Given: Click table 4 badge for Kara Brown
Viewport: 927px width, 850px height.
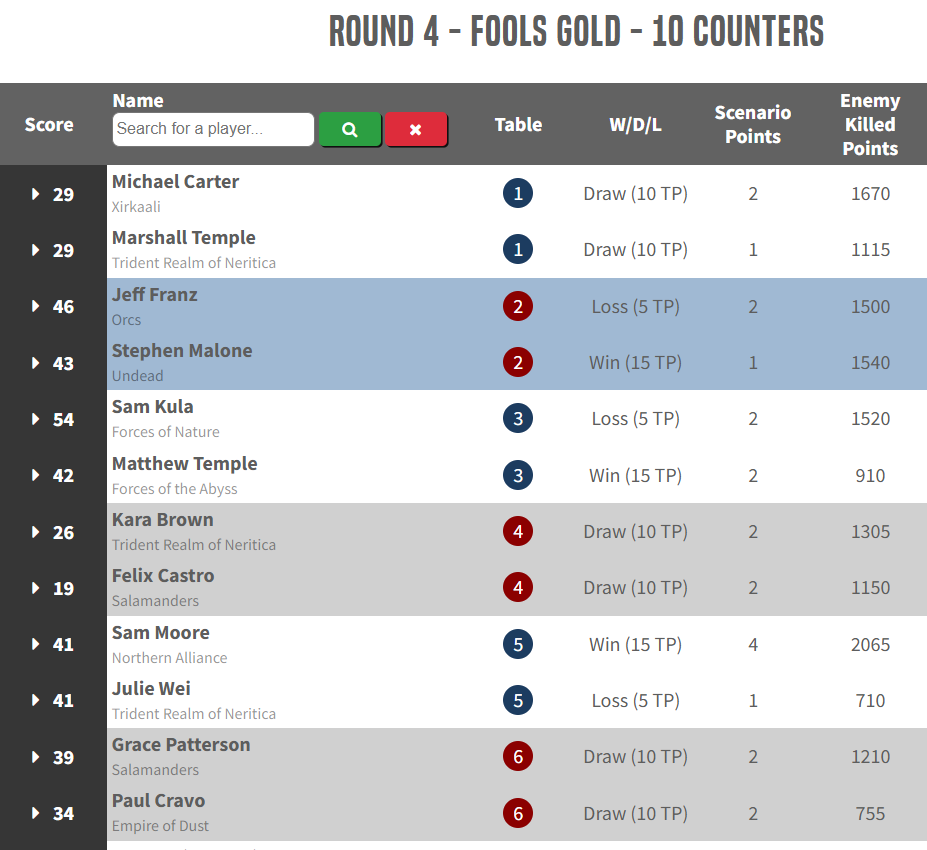Looking at the screenshot, I should 518,531.
